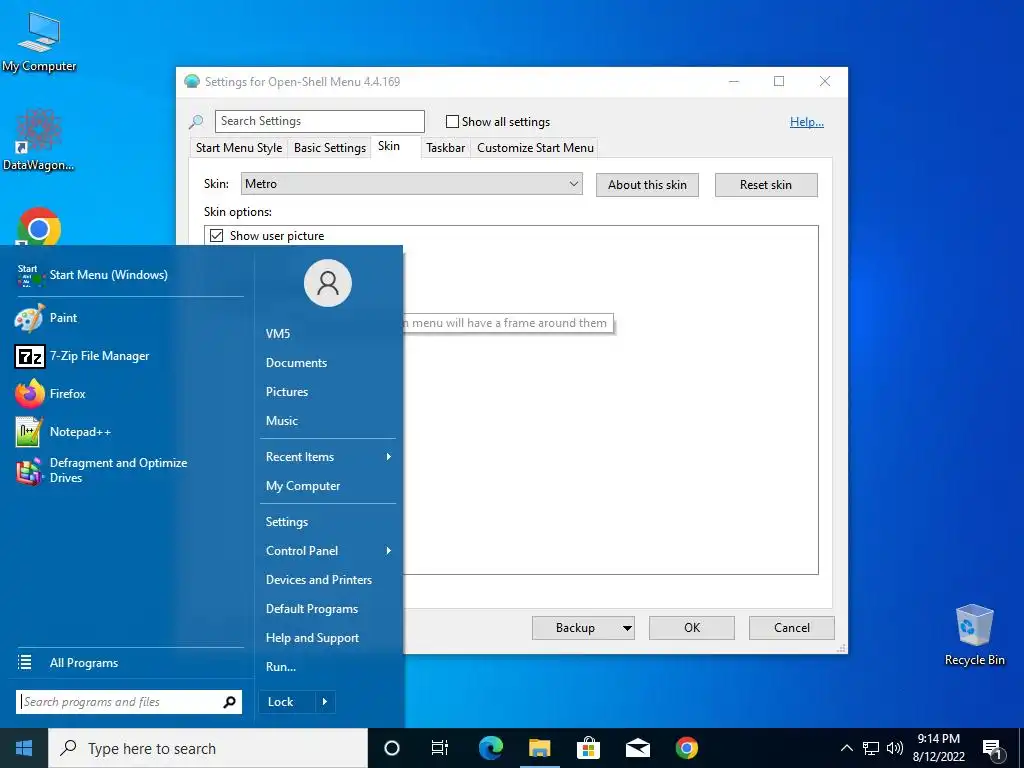
Task: Click OK in the settings dialog
Action: pos(692,628)
